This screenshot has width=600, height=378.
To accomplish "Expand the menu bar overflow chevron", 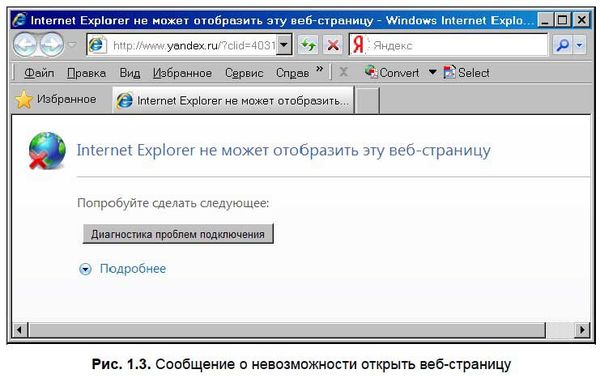I will [x=320, y=69].
